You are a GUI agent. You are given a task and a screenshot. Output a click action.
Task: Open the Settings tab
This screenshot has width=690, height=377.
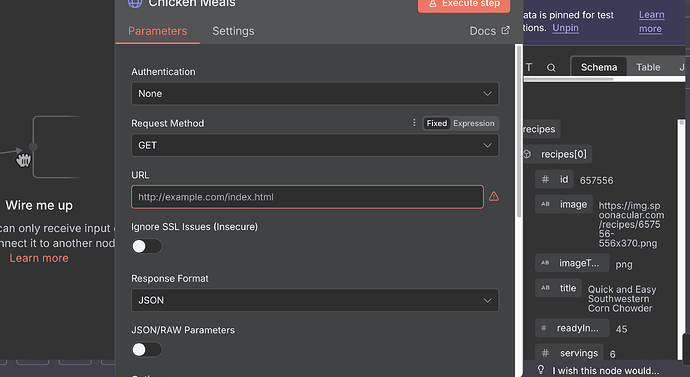pyautogui.click(x=233, y=31)
